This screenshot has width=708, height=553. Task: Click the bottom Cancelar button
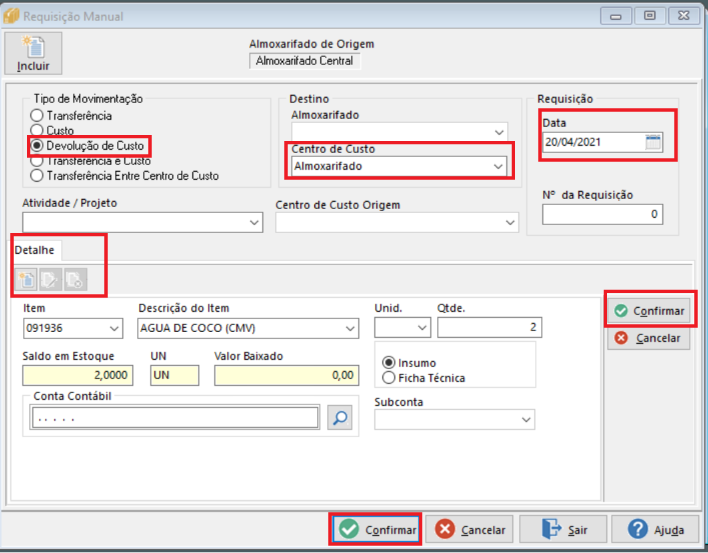(469, 529)
